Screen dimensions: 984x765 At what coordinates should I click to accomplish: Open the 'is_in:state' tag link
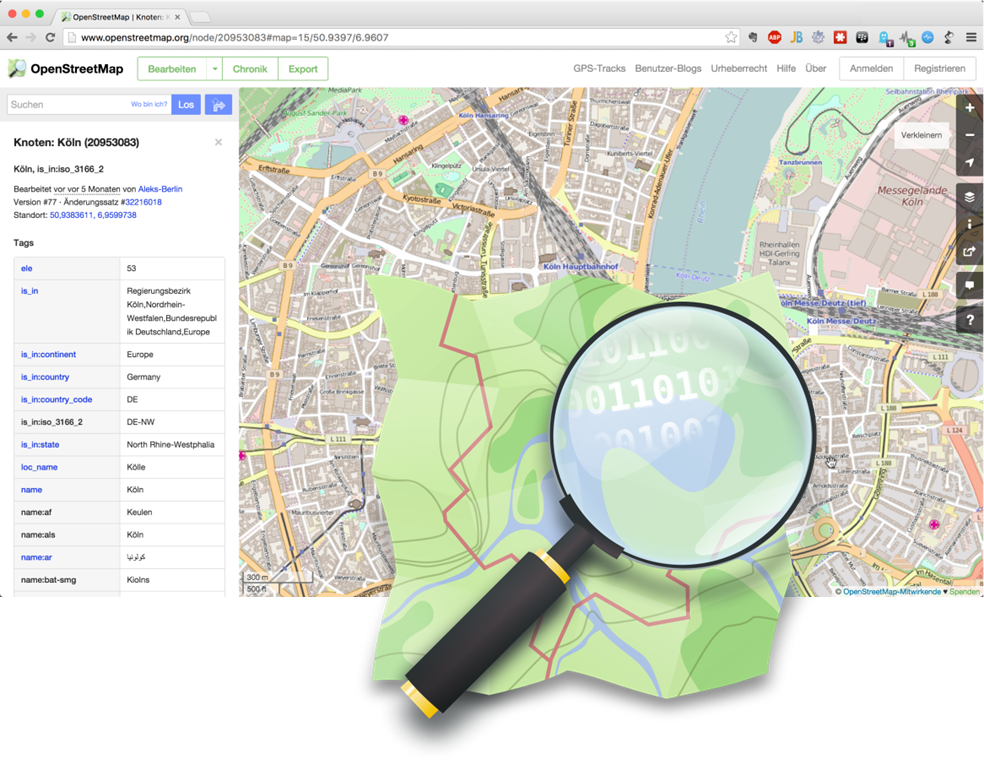pyautogui.click(x=40, y=445)
